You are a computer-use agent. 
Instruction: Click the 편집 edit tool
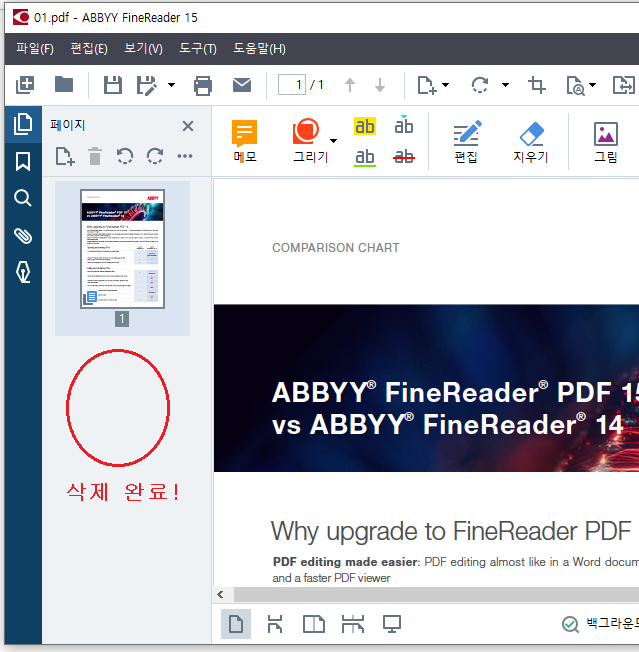coord(466,141)
